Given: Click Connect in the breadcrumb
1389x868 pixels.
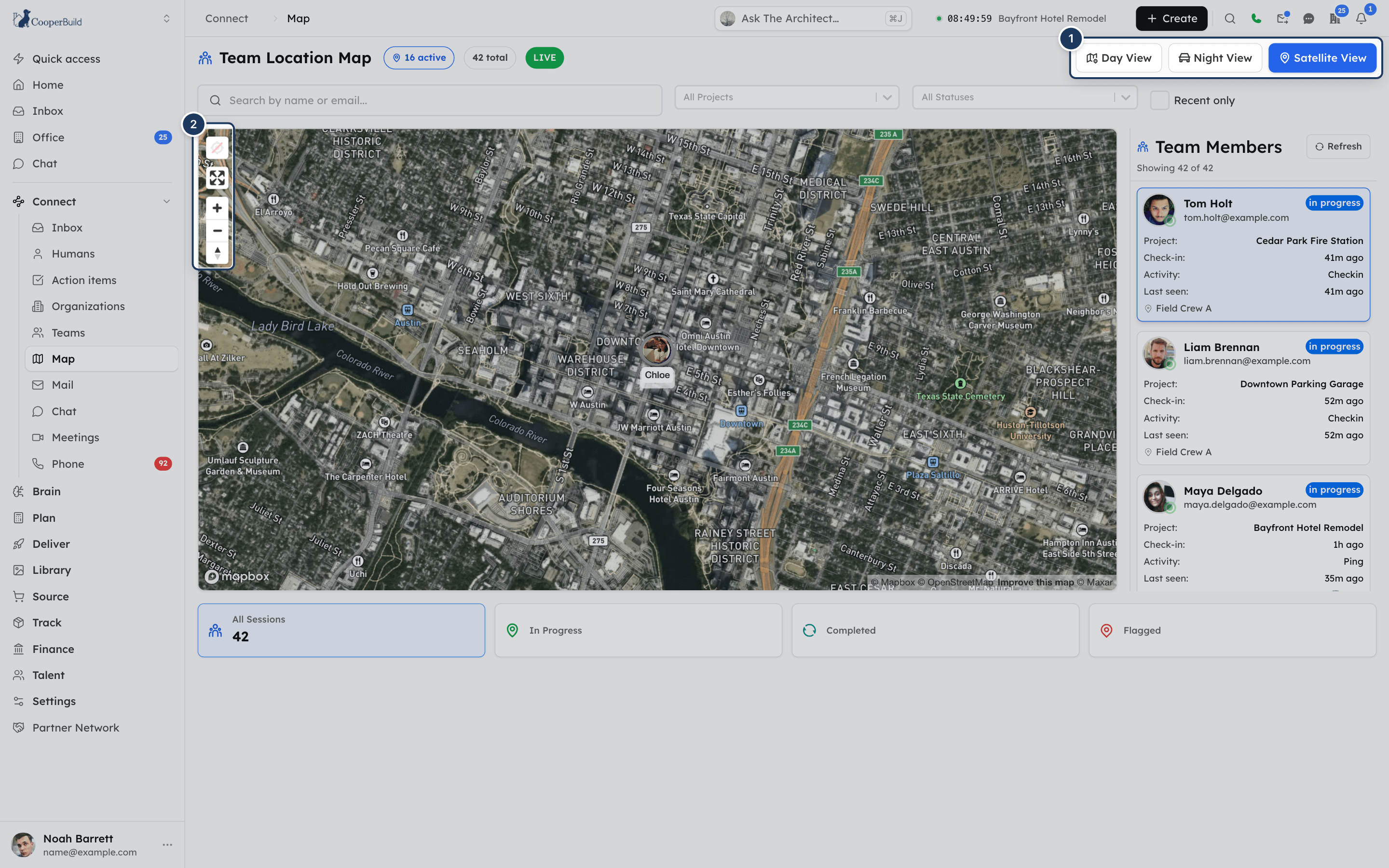Looking at the screenshot, I should (x=227, y=18).
